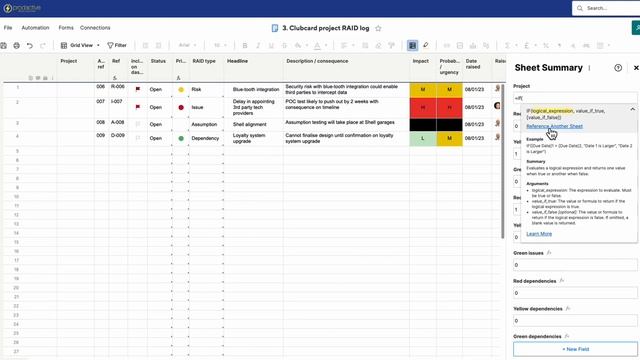Click the Reference Another Sheet link
The image size is (640, 360).
tap(554, 126)
